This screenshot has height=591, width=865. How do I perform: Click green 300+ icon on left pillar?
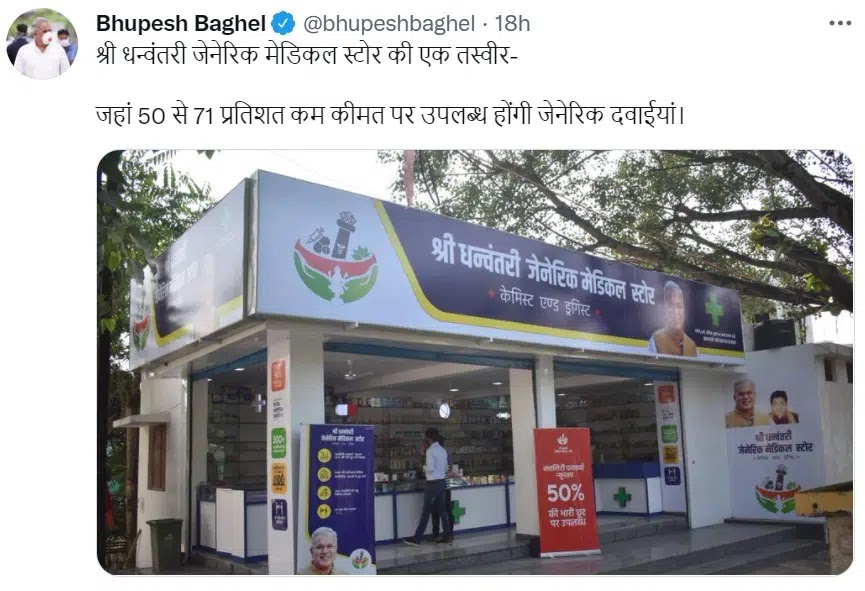click(x=279, y=443)
